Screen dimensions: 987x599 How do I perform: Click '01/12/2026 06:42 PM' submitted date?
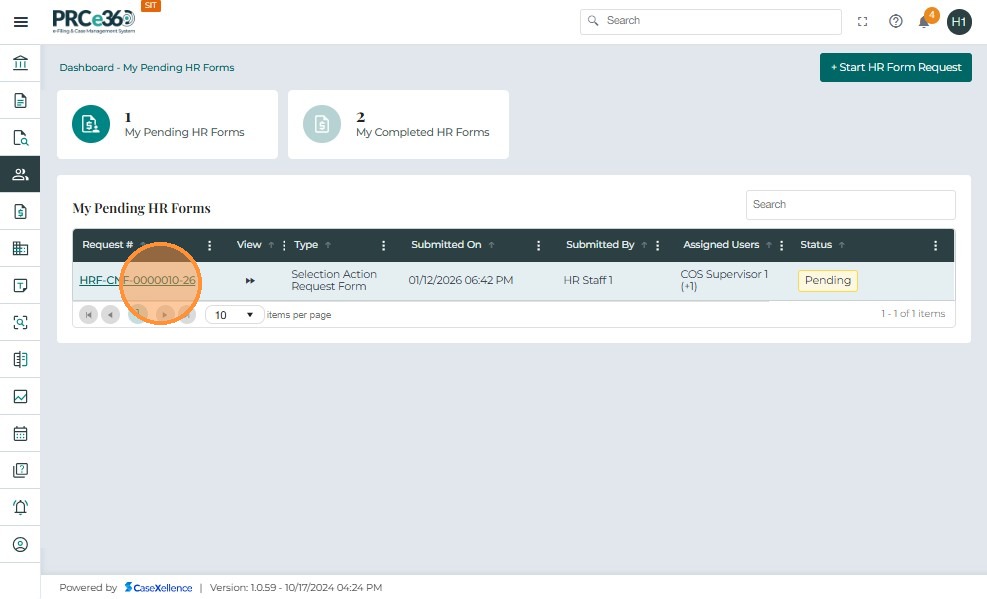[461, 281]
